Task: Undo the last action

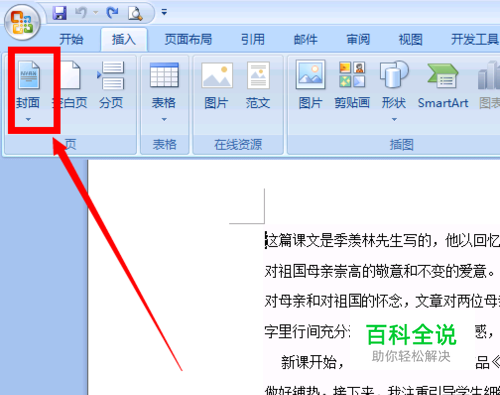Action: pyautogui.click(x=81, y=13)
